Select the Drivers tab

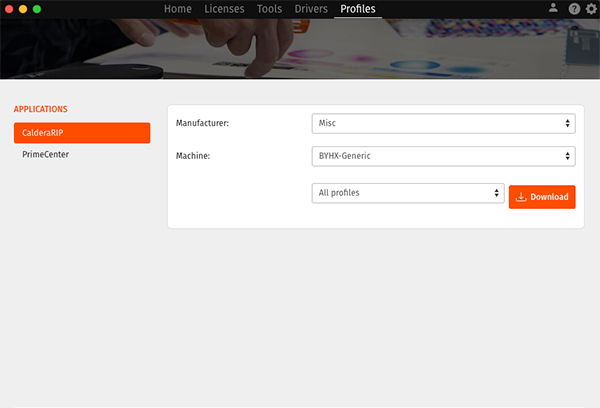click(x=311, y=9)
